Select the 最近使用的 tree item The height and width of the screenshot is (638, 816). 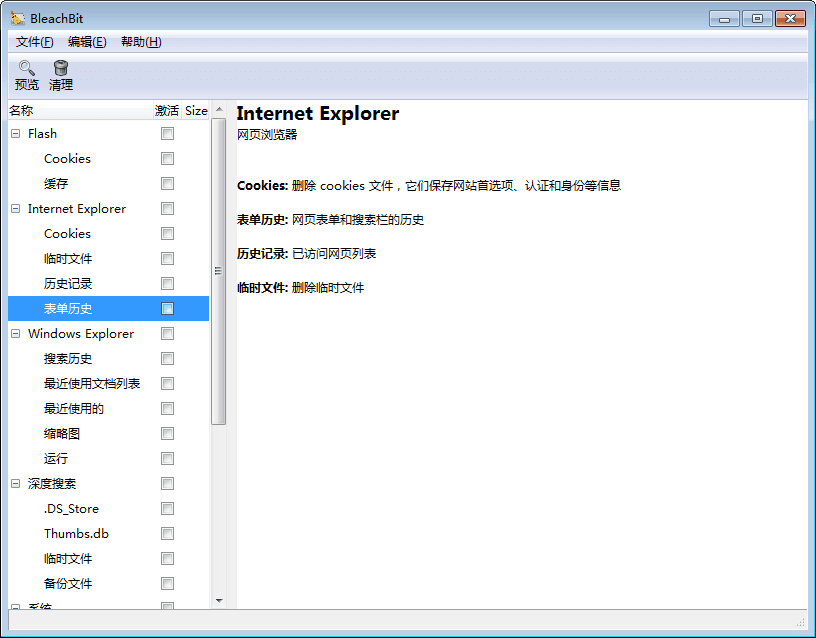(x=73, y=409)
